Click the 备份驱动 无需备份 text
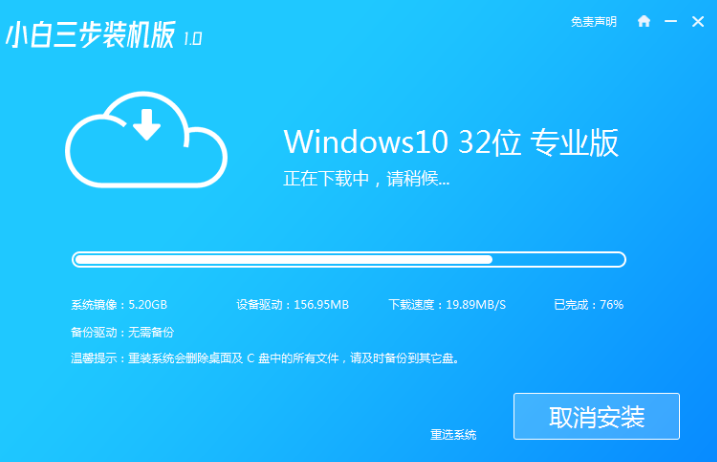The height and width of the screenshot is (462, 717). (115, 331)
